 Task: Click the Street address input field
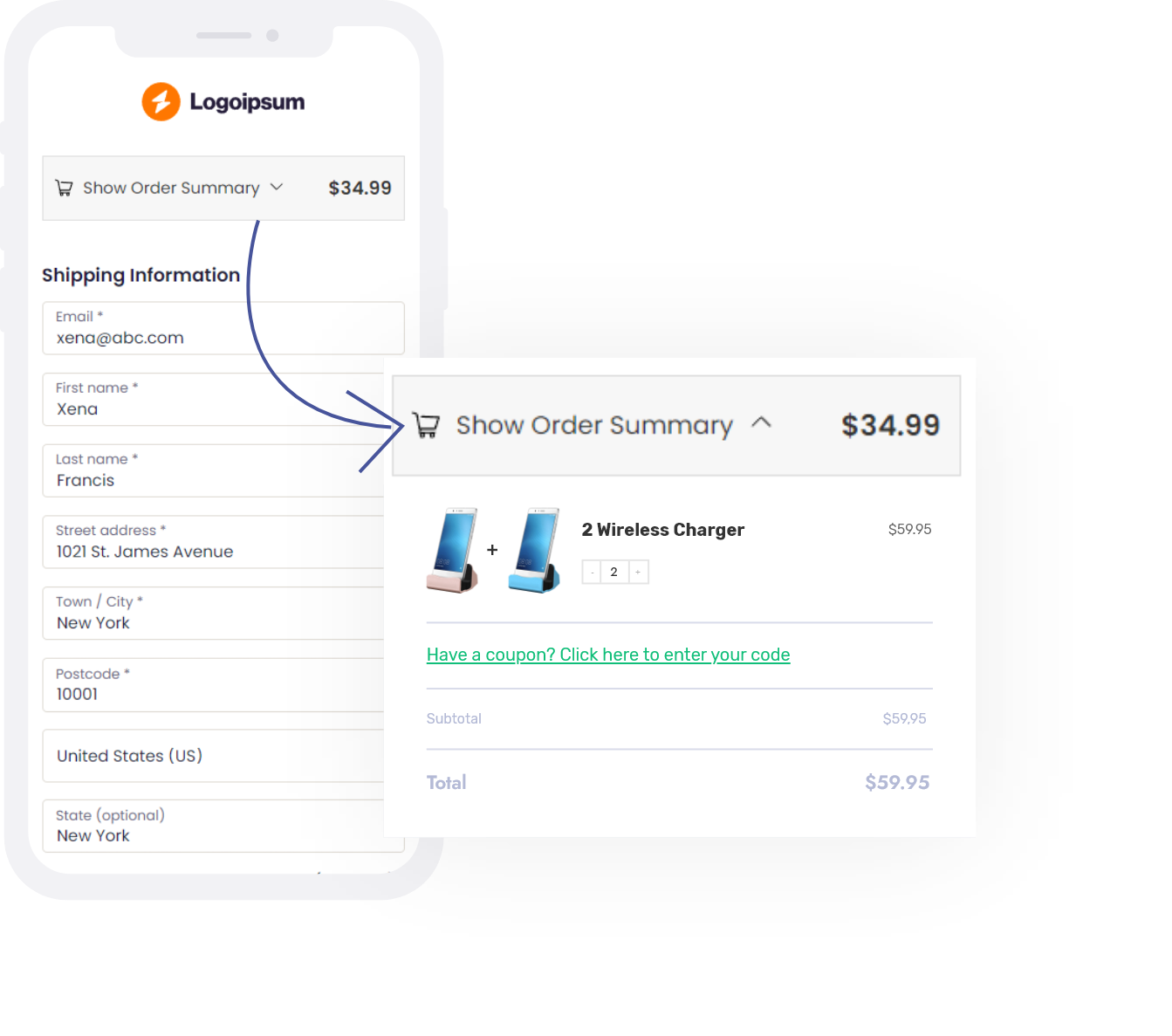pyautogui.click(x=214, y=542)
